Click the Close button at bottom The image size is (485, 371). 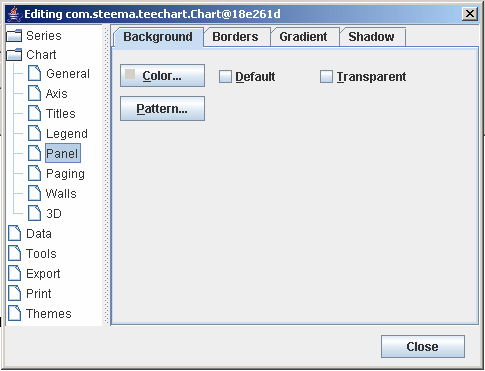[423, 347]
